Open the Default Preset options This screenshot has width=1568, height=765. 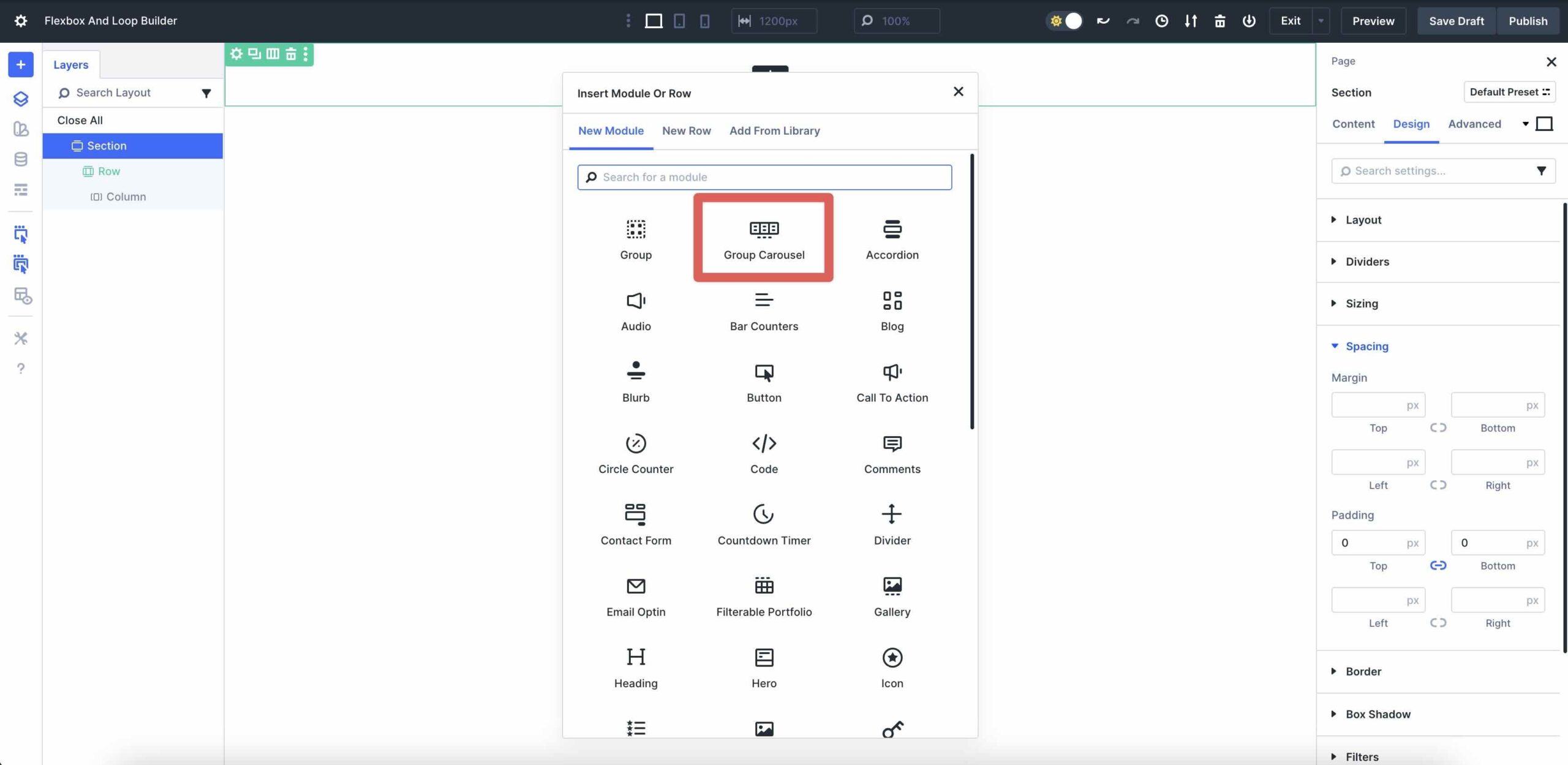(x=1510, y=92)
